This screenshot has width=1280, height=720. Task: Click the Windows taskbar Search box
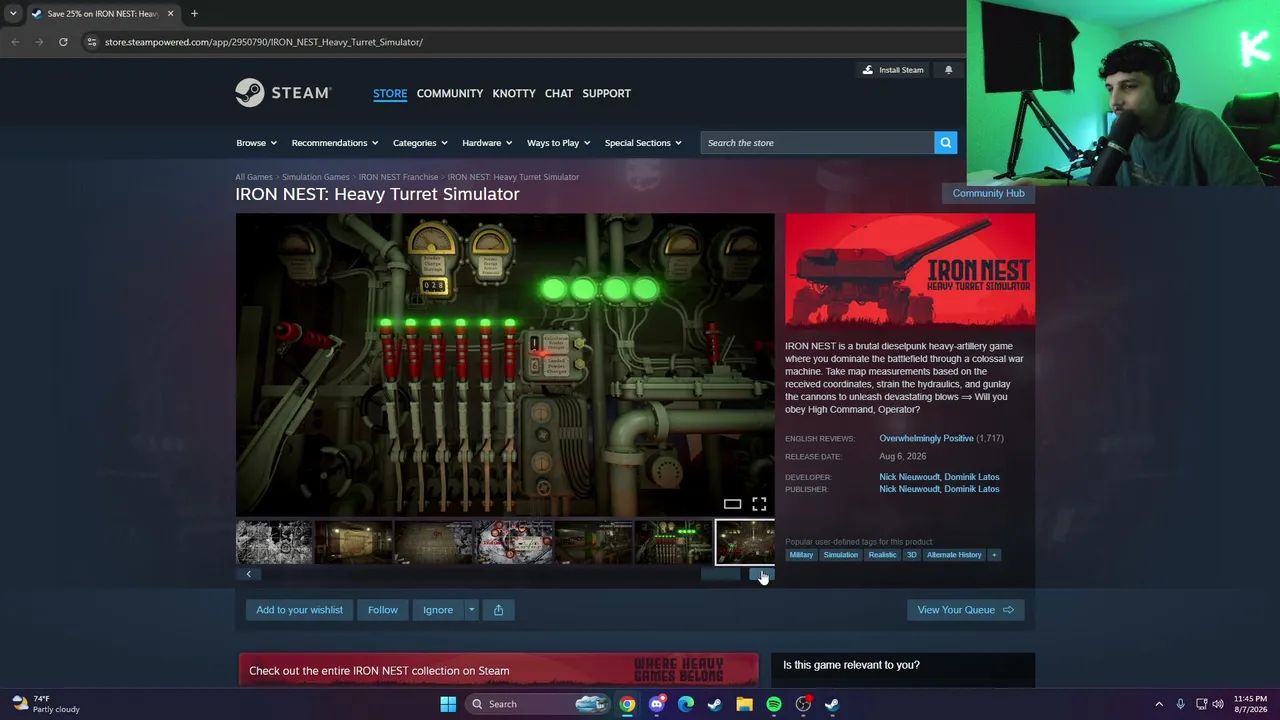coord(538,704)
